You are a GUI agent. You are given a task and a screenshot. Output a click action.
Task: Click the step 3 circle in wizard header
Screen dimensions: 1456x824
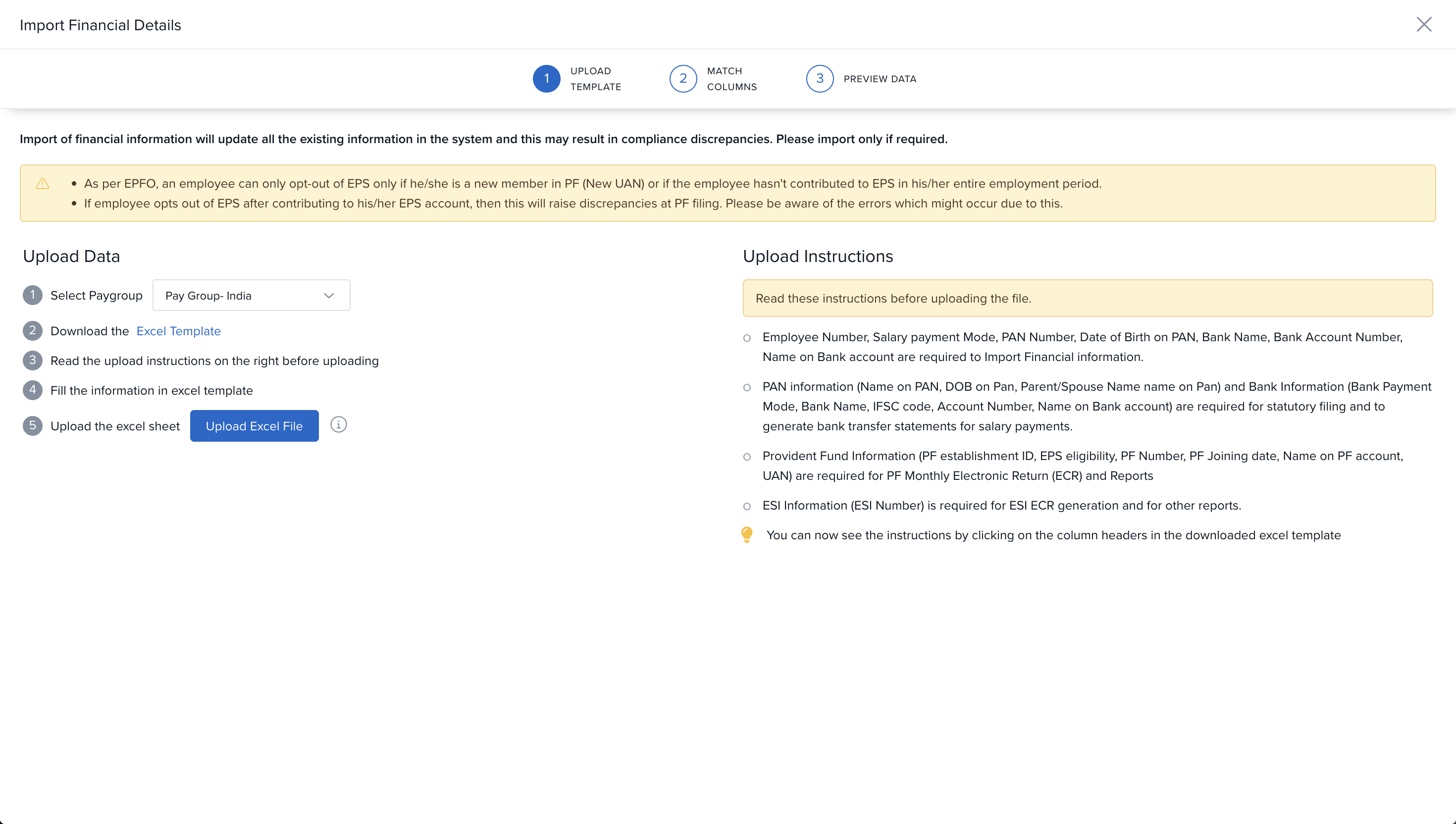820,79
